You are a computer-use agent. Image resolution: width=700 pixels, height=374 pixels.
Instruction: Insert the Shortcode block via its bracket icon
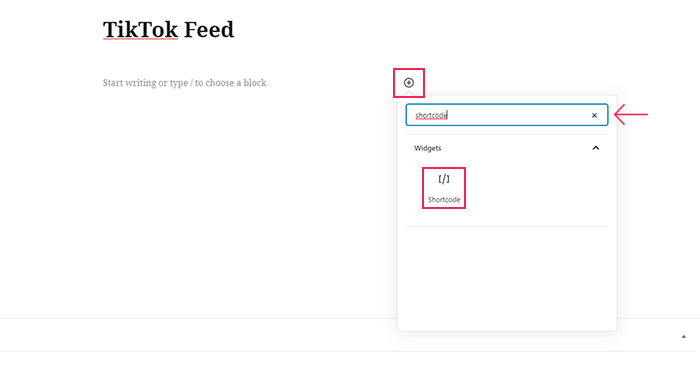pyautogui.click(x=444, y=179)
